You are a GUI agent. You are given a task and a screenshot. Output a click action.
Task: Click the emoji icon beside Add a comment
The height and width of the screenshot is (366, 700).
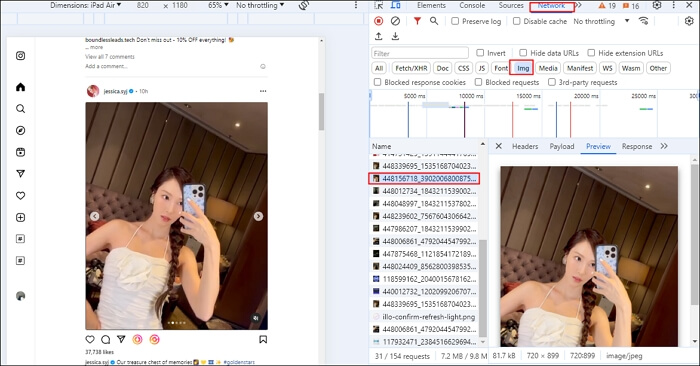(263, 67)
